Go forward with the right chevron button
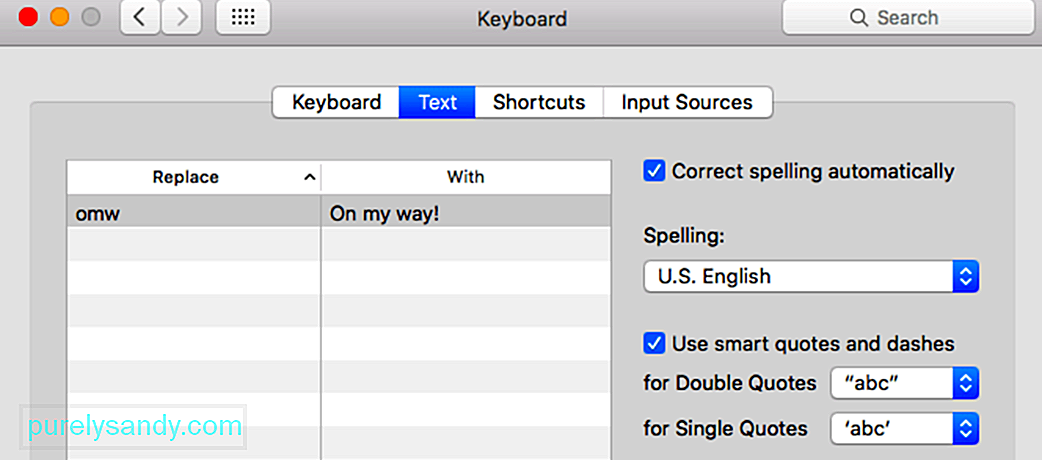 [x=181, y=17]
